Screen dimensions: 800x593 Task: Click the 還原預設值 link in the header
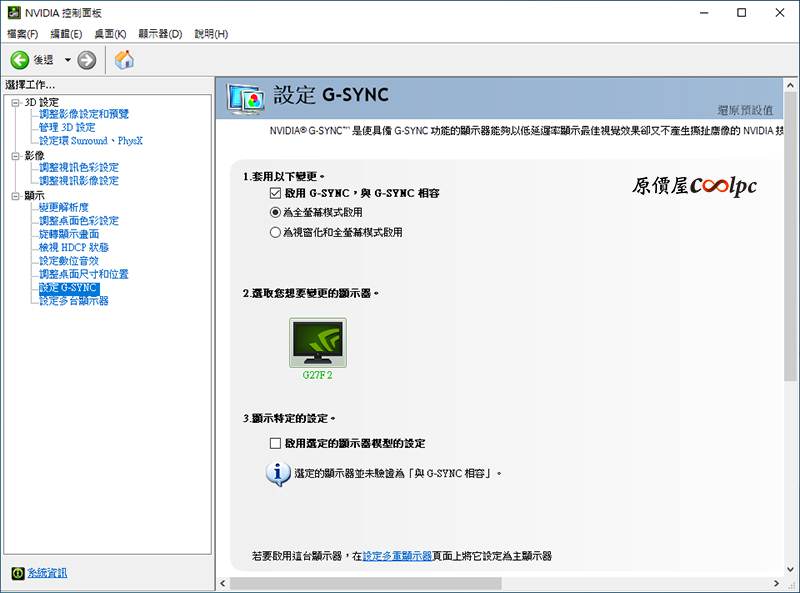coord(745,110)
